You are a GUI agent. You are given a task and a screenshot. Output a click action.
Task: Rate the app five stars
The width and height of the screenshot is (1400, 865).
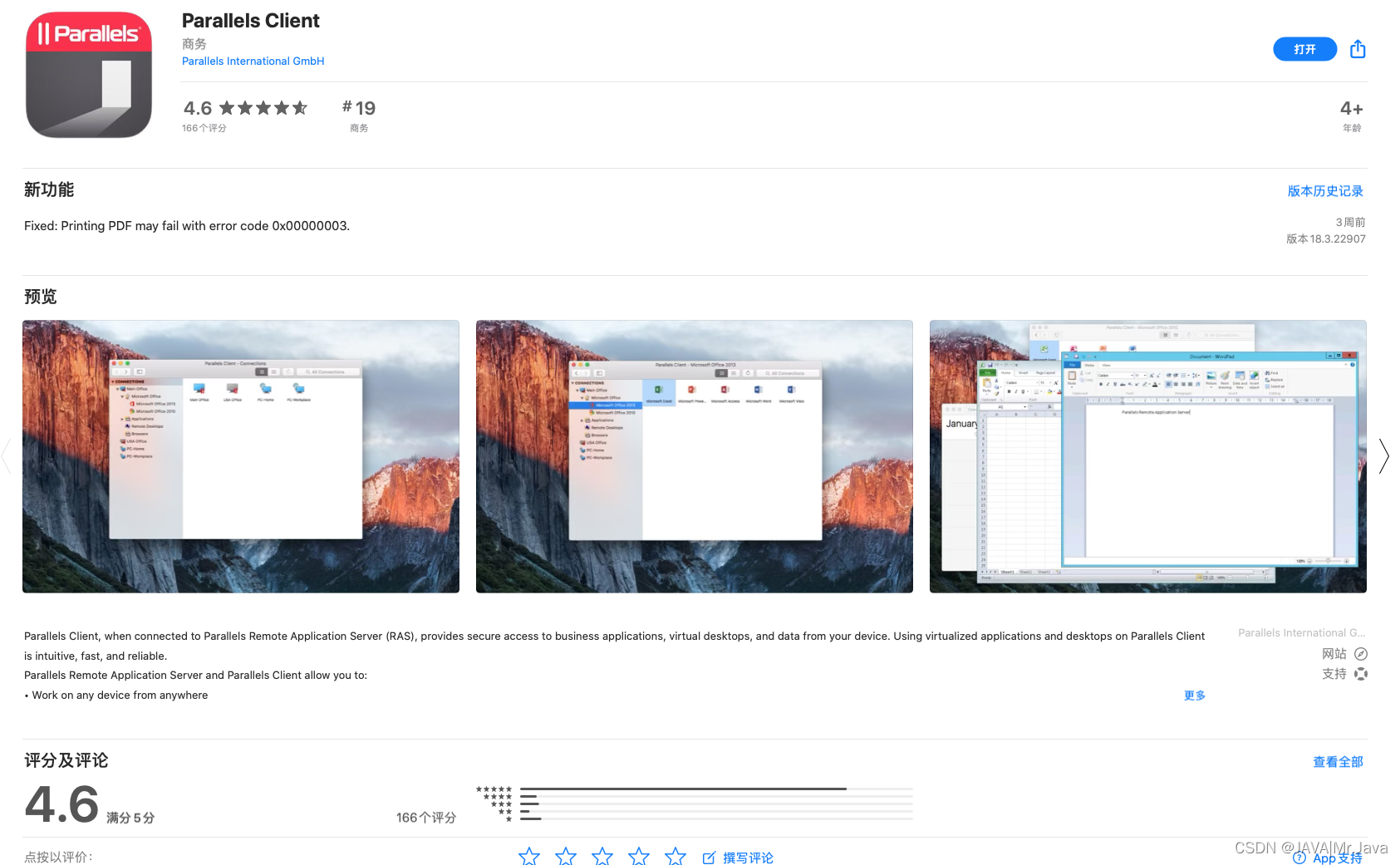point(675,856)
